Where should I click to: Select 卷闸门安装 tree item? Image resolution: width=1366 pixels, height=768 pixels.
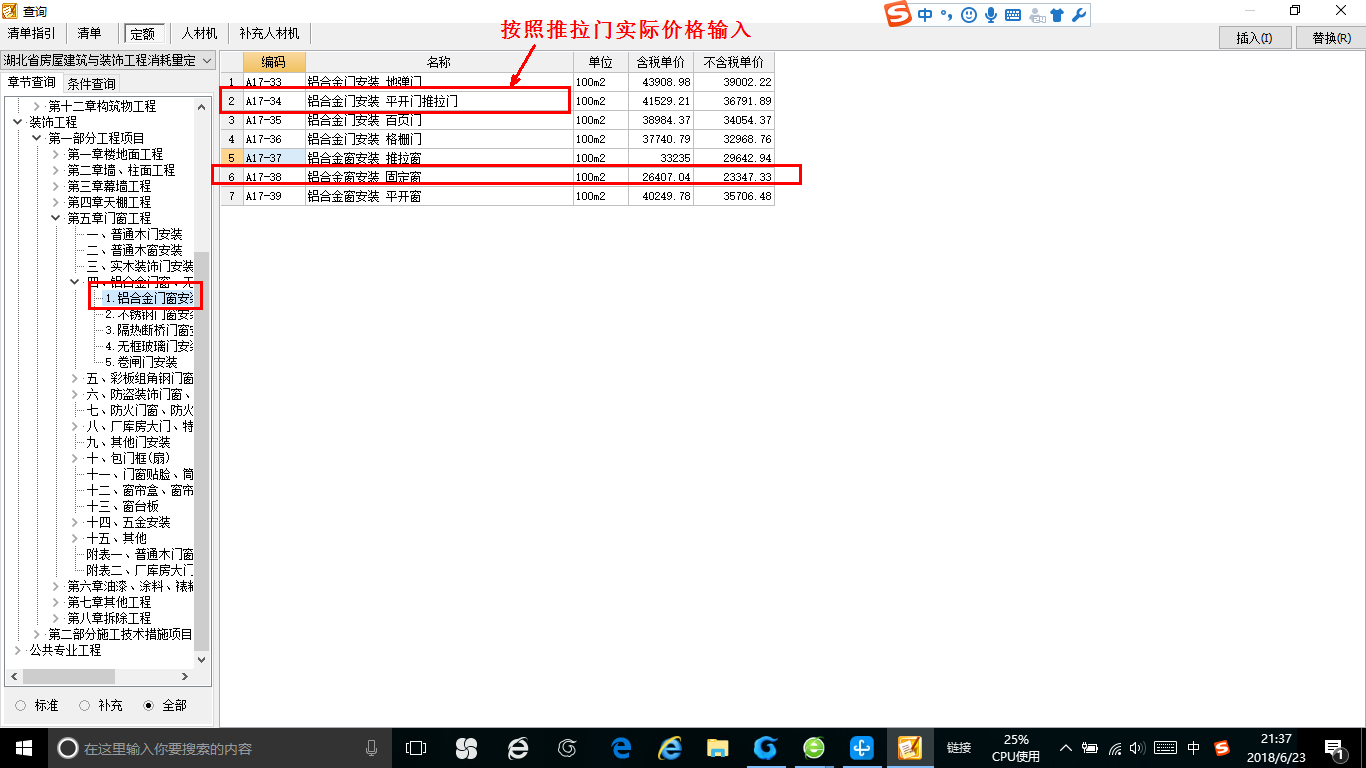coord(147,362)
